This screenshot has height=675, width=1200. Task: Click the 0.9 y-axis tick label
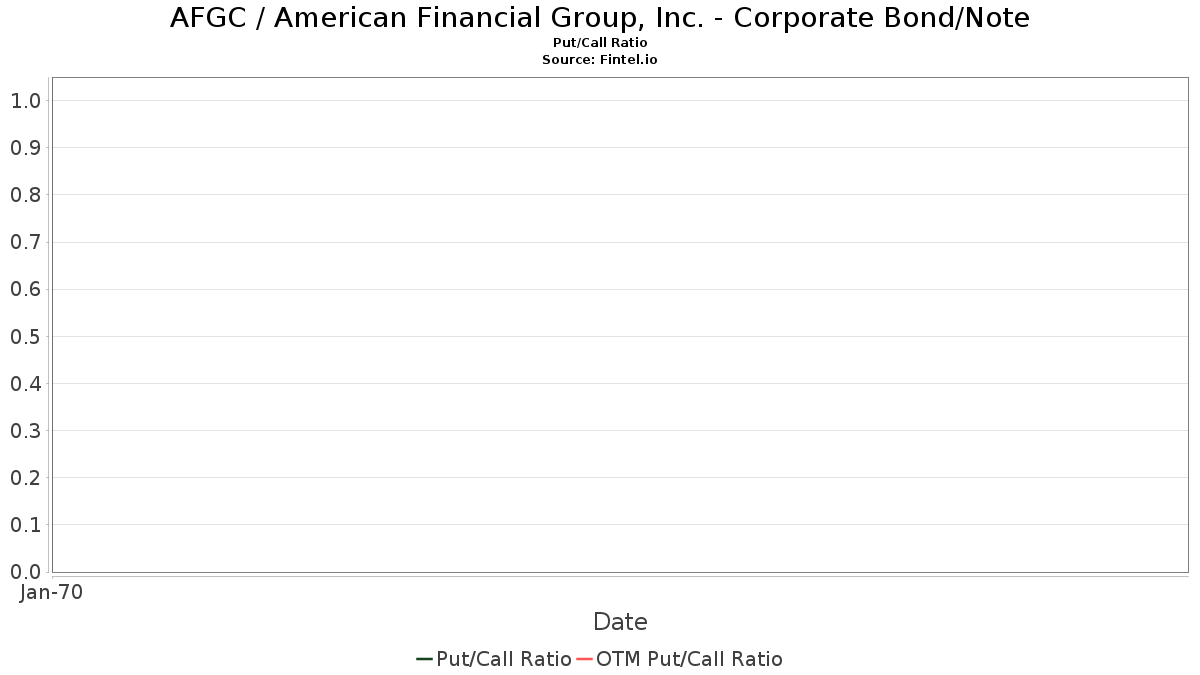[x=25, y=148]
